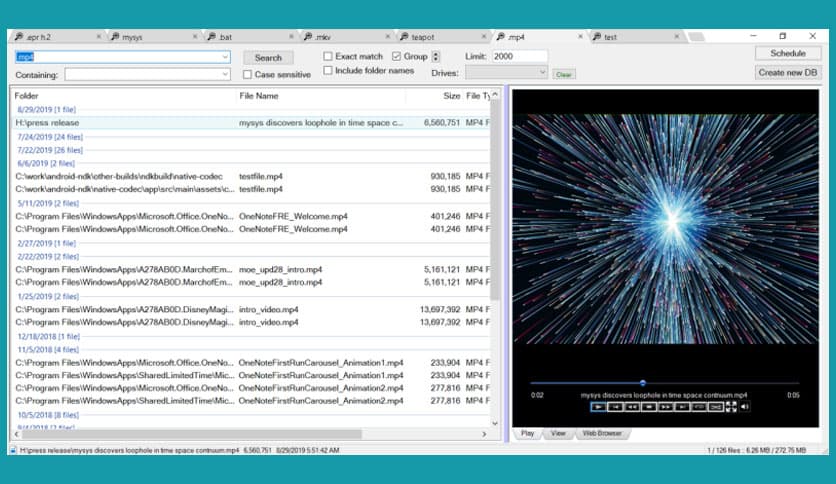Image resolution: width=836 pixels, height=484 pixels.
Task: Click the Create new DB button
Action: (788, 72)
